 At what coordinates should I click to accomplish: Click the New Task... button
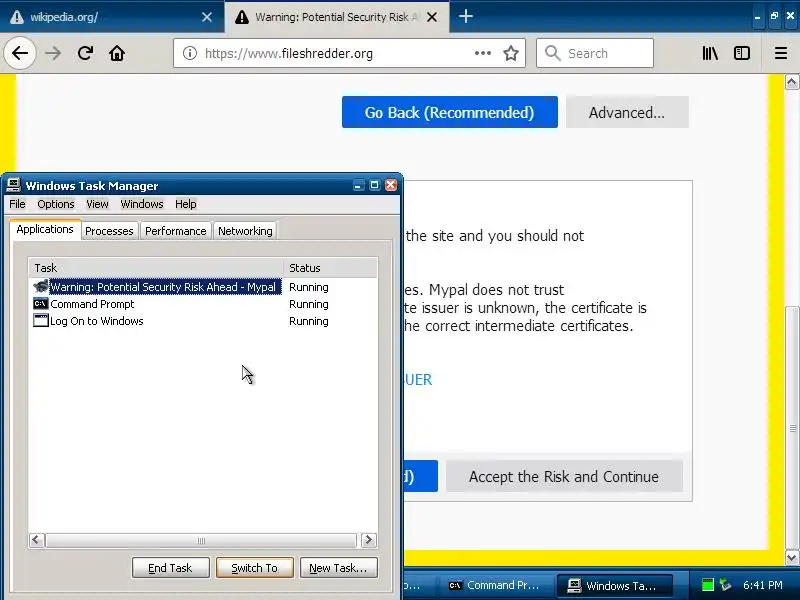[x=339, y=568]
